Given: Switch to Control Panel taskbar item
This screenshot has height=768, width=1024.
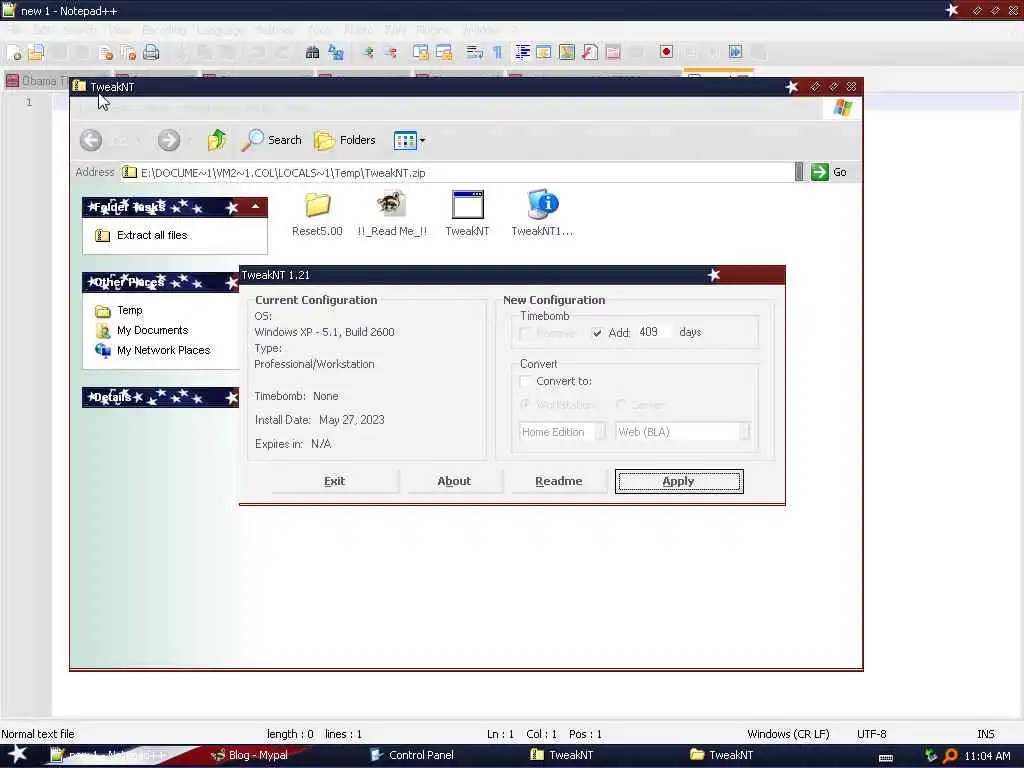Looking at the screenshot, I should (421, 755).
